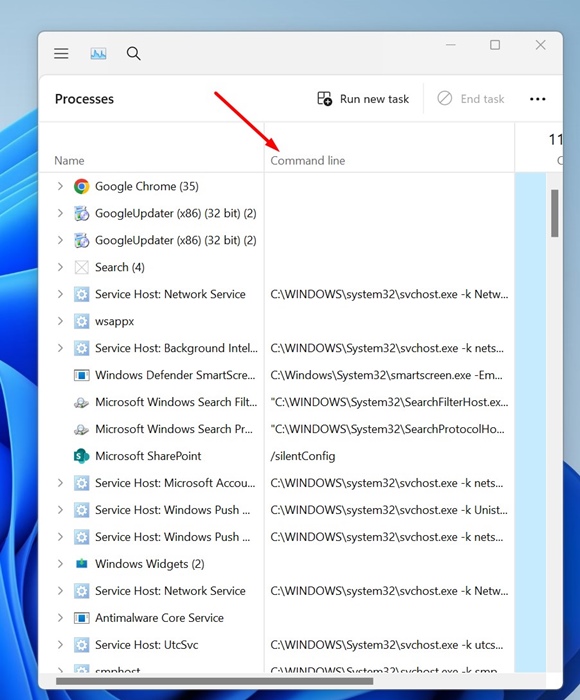Click the Windows Widgets process icon
Viewport: 580px width, 700px height.
(x=81, y=564)
